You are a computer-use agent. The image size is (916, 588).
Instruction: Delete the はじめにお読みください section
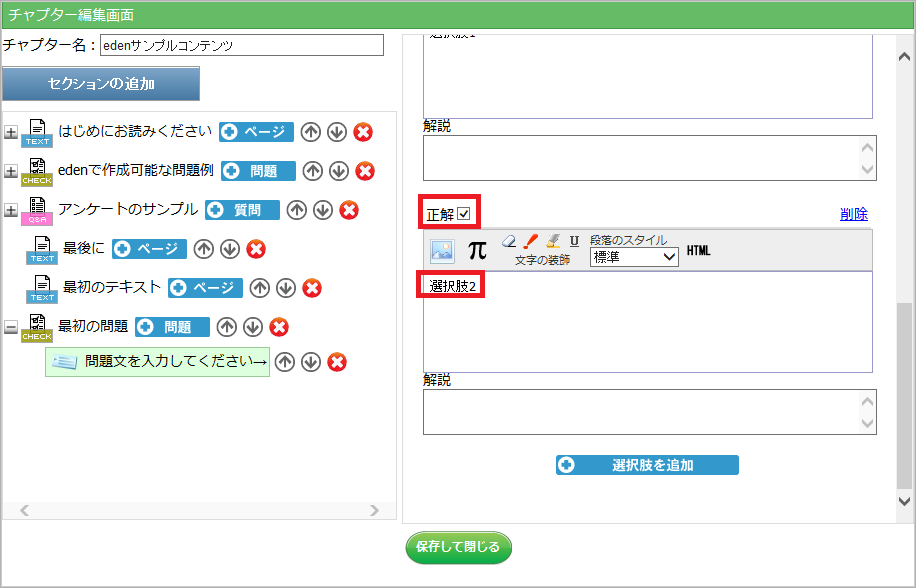[363, 132]
